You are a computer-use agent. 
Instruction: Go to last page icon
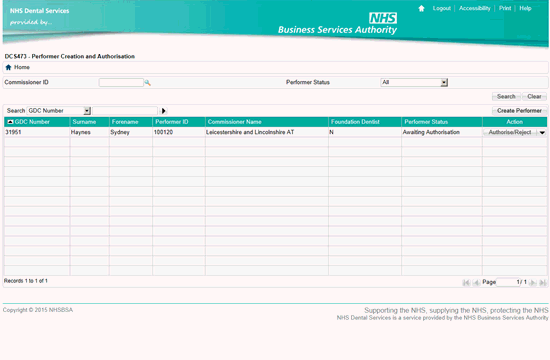point(543,282)
